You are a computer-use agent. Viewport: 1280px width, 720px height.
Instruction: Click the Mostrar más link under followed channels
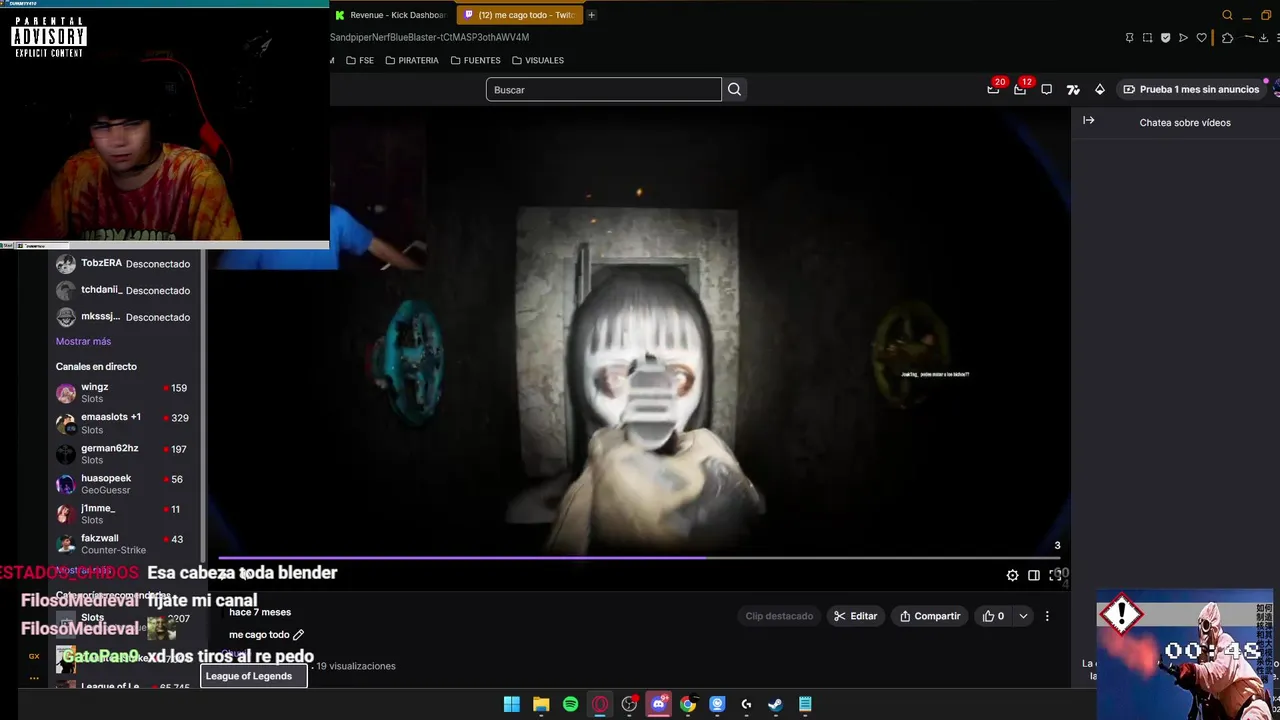tap(83, 341)
